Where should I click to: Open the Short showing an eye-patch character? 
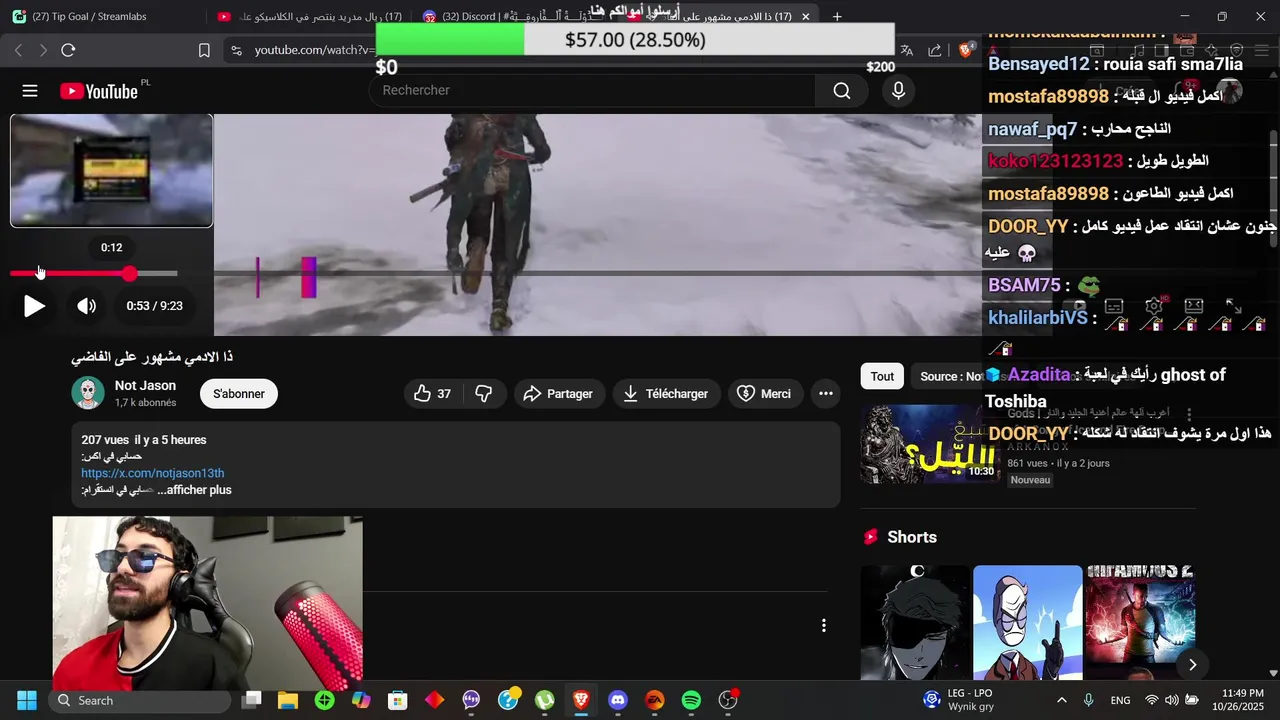[915, 623]
